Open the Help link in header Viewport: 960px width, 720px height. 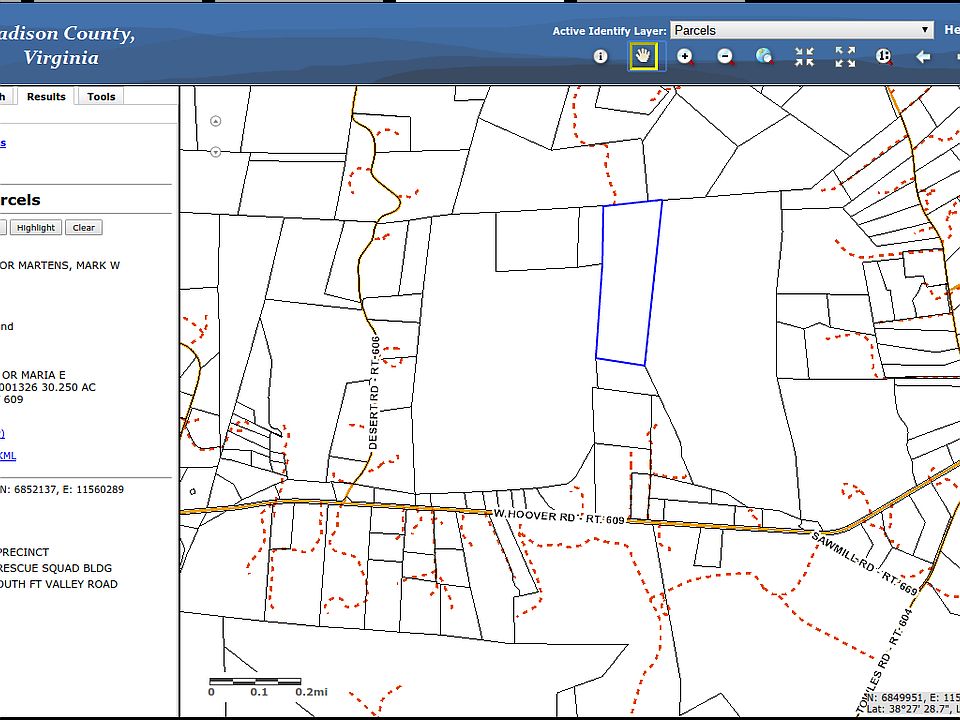951,29
